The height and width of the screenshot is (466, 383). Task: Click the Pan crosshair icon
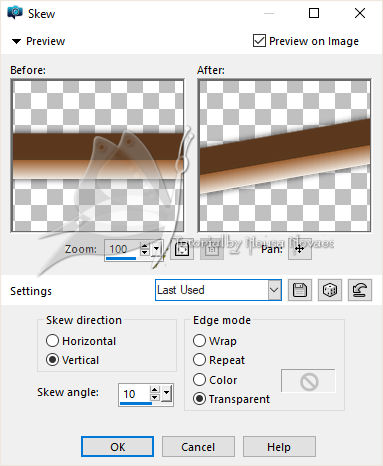pos(300,249)
